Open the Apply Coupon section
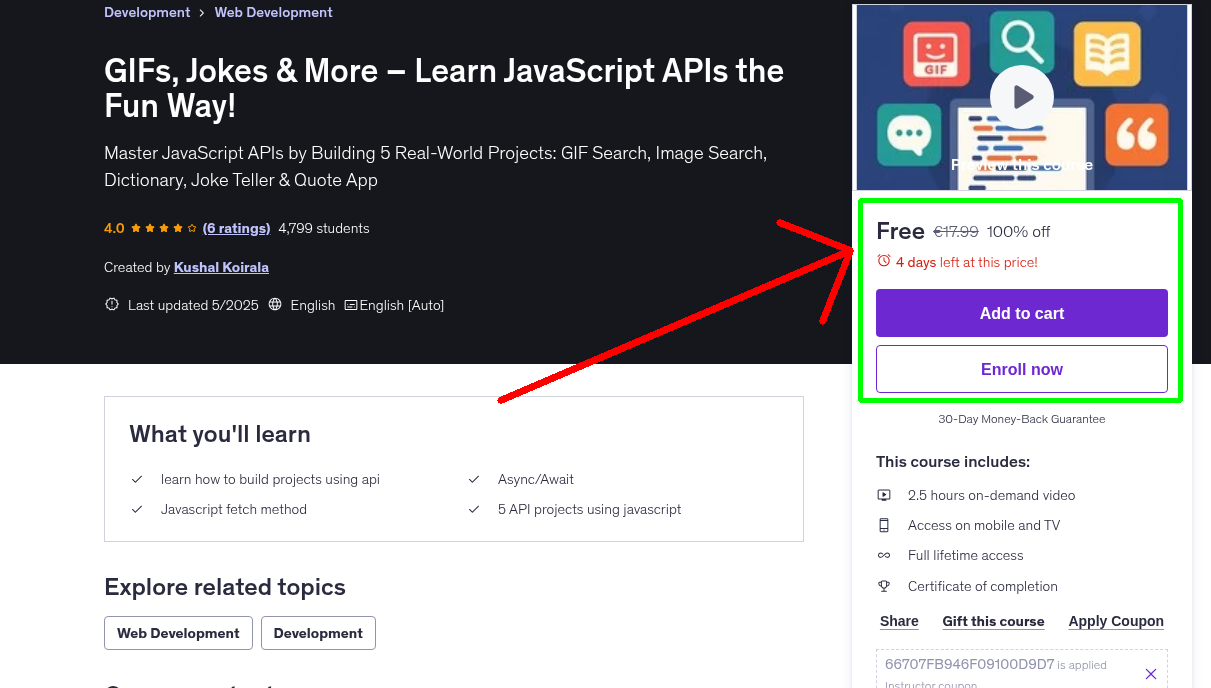 click(x=1115, y=621)
